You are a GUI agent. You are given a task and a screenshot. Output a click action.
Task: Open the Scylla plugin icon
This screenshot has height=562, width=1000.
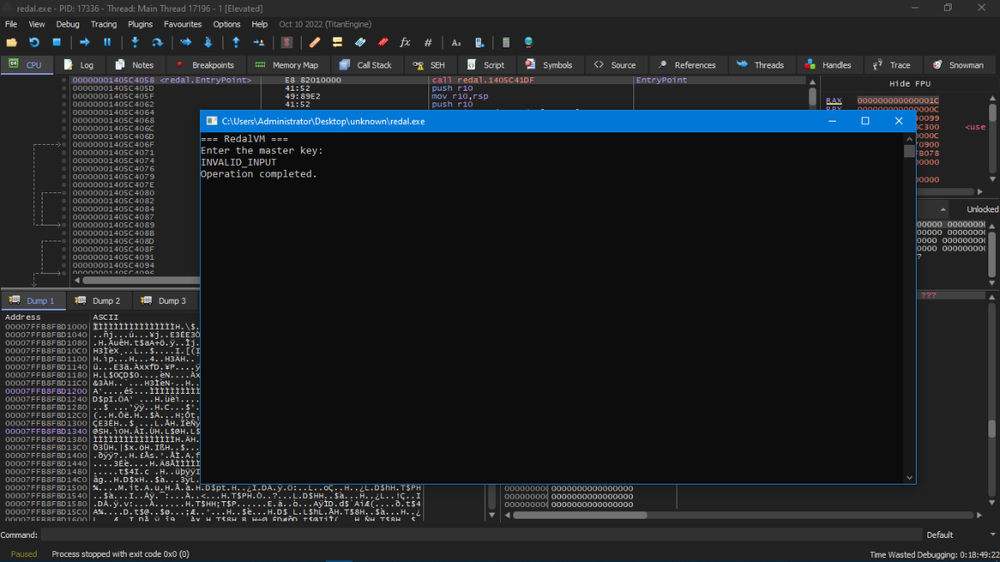coord(288,43)
